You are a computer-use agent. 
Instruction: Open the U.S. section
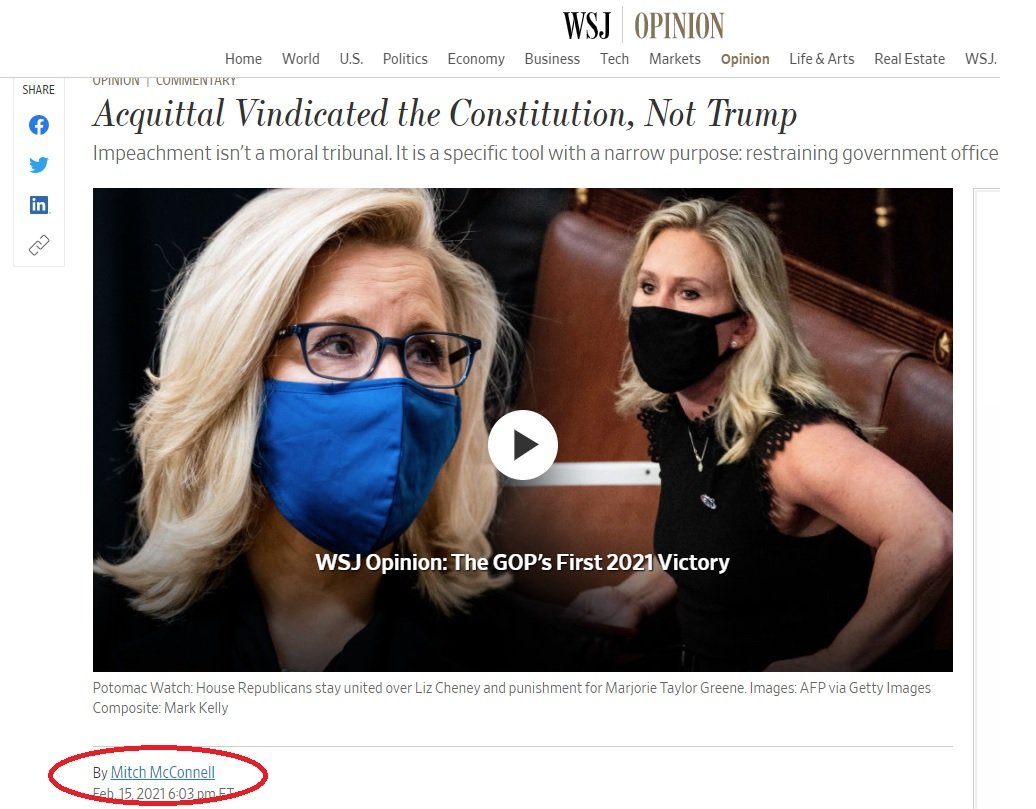(351, 59)
